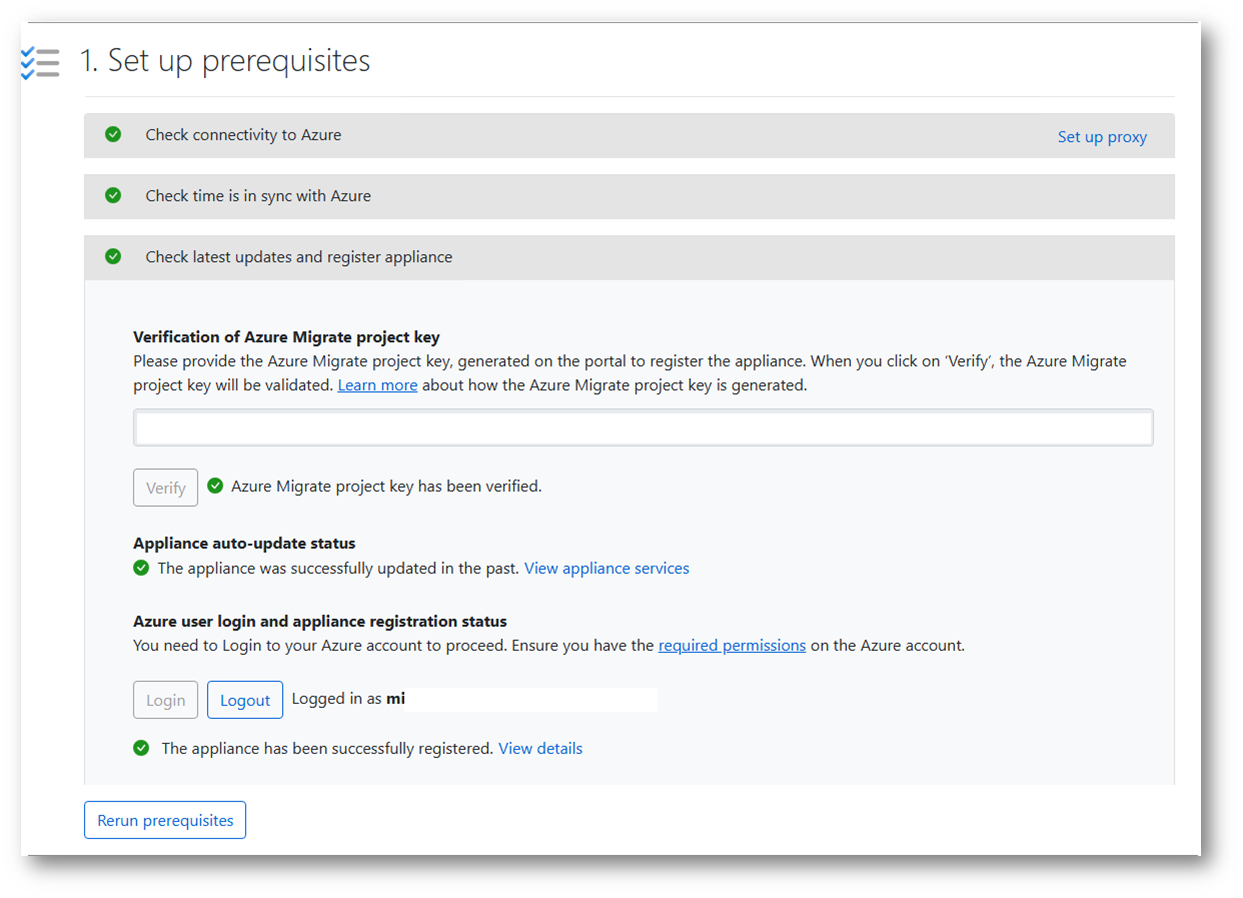Viewport: 1243px width, 898px height.
Task: Collapse Check latest updates and register appliance
Action: point(299,257)
